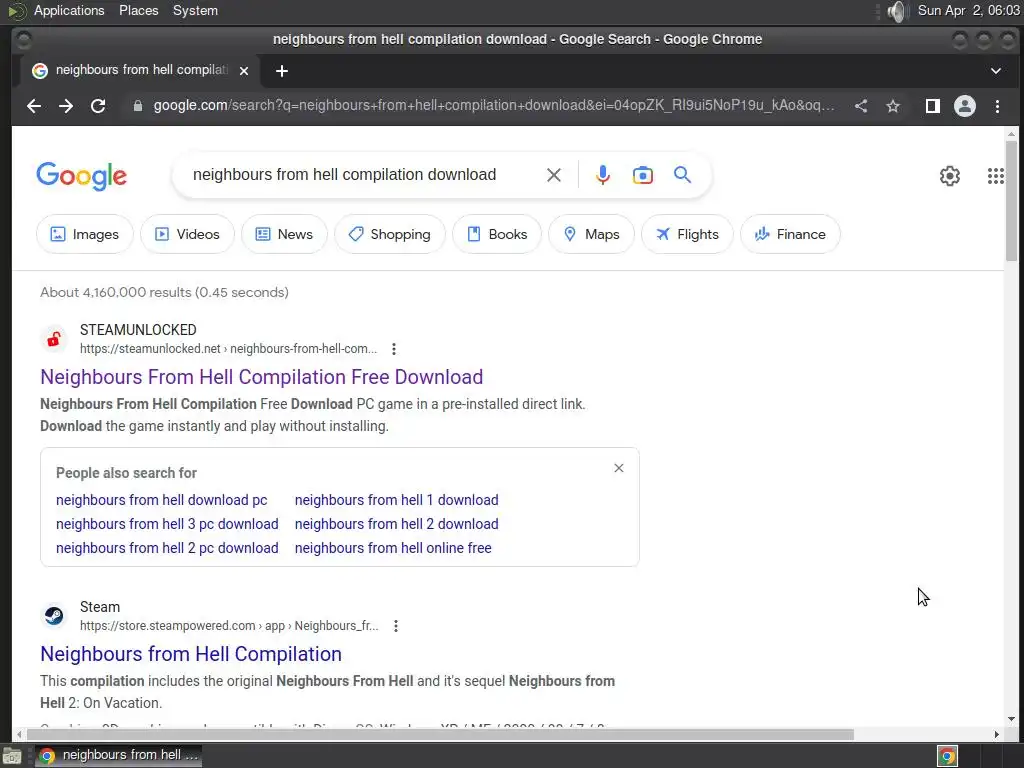
Task: Switch to Finance results
Action: pos(790,234)
